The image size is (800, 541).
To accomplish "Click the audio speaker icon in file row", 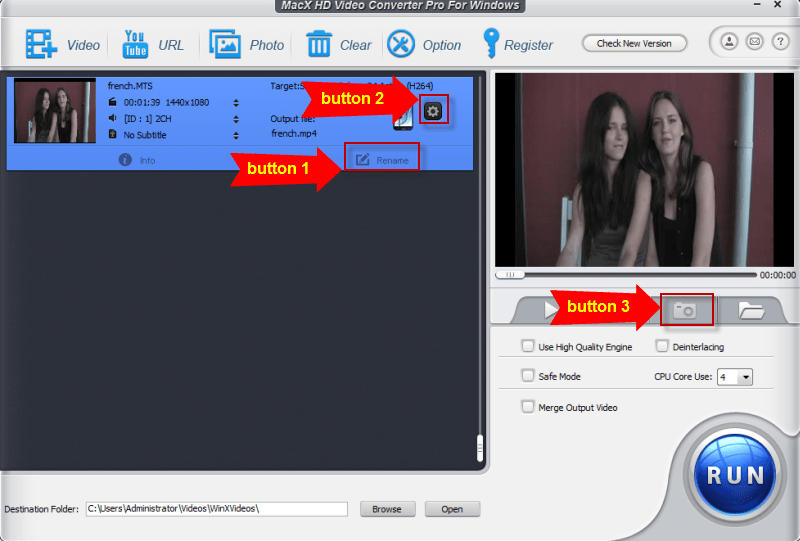I will pyautogui.click(x=112, y=118).
